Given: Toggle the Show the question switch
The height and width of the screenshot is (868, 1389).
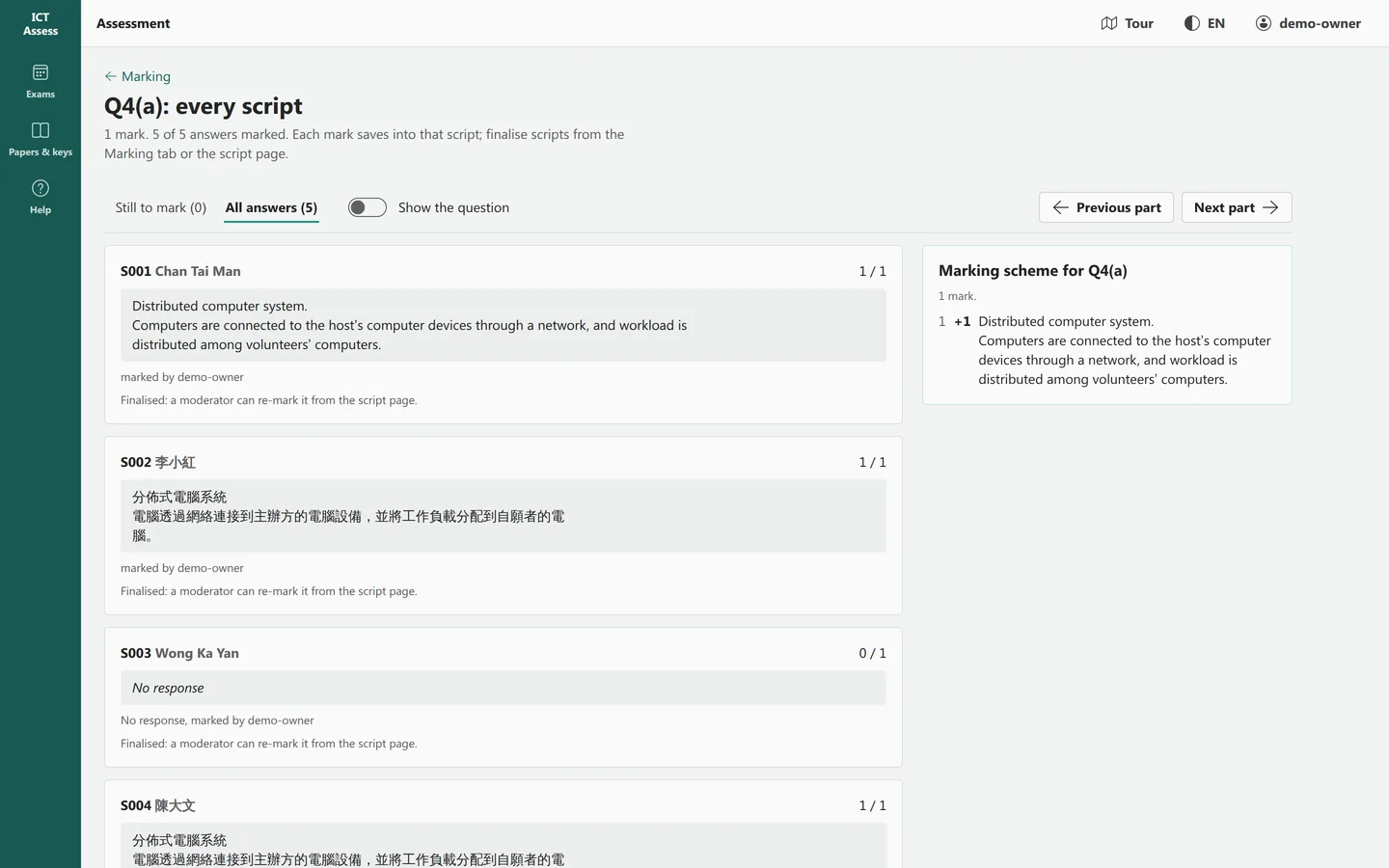Looking at the screenshot, I should (368, 207).
